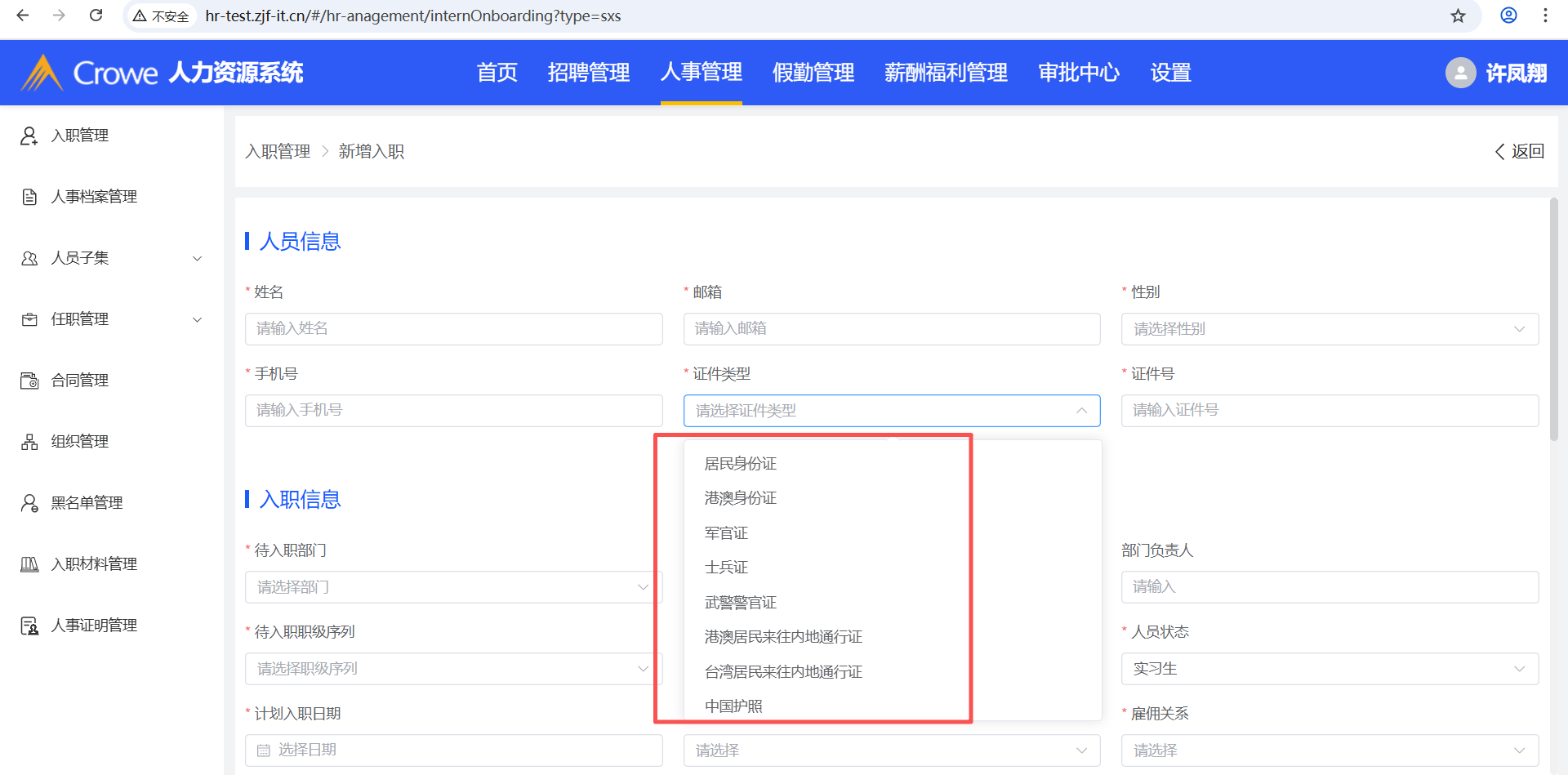Click the calendar icon in 计划入职日期 field
1568x775 pixels.
pyautogui.click(x=263, y=751)
